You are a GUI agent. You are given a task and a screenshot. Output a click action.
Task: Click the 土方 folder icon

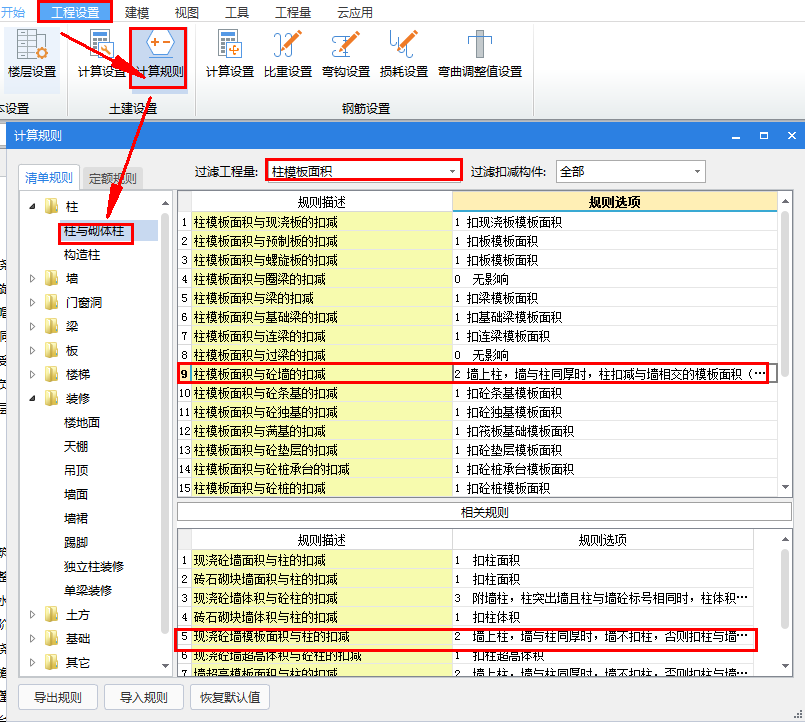point(51,614)
